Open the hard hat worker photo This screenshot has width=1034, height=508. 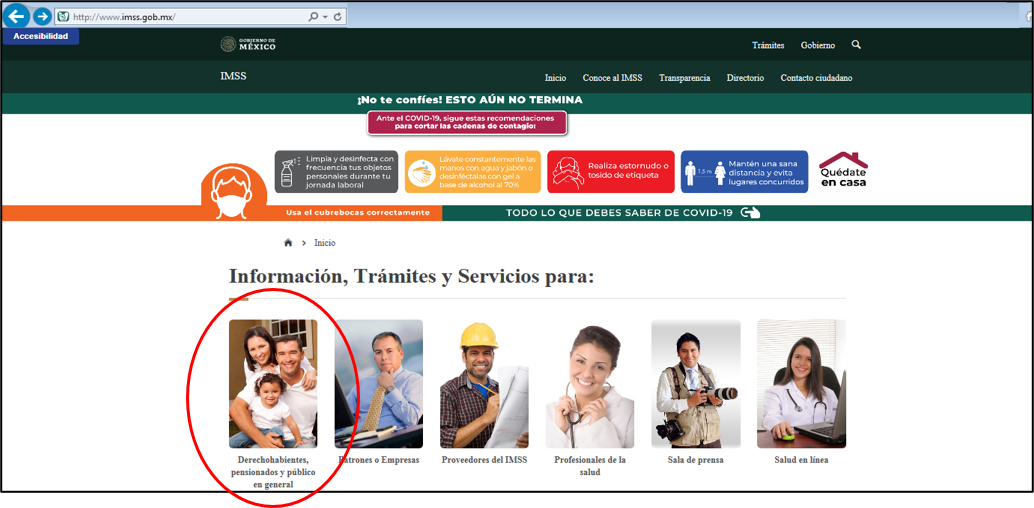coord(484,384)
